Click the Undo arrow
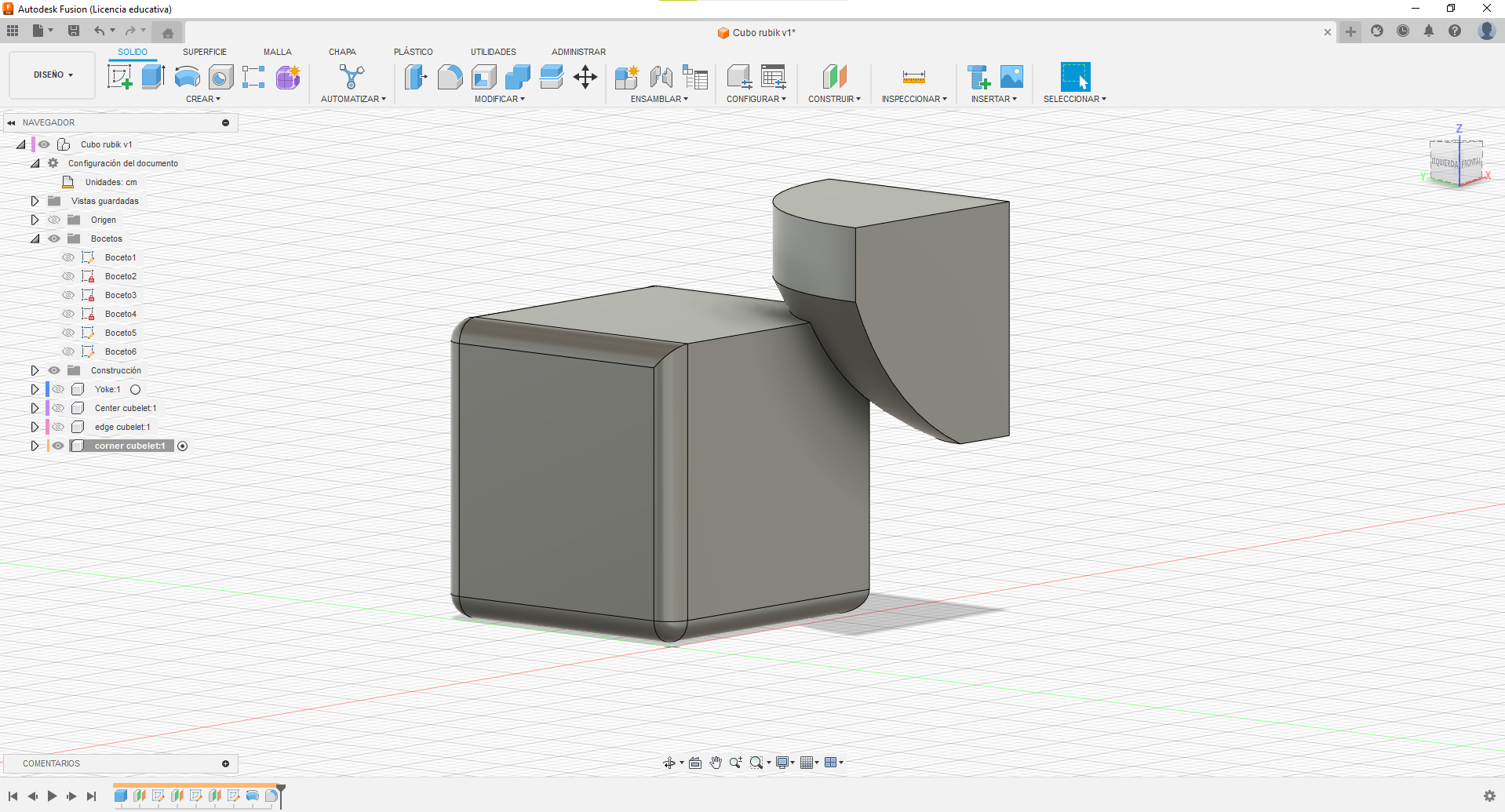The image size is (1505, 812). 100,31
